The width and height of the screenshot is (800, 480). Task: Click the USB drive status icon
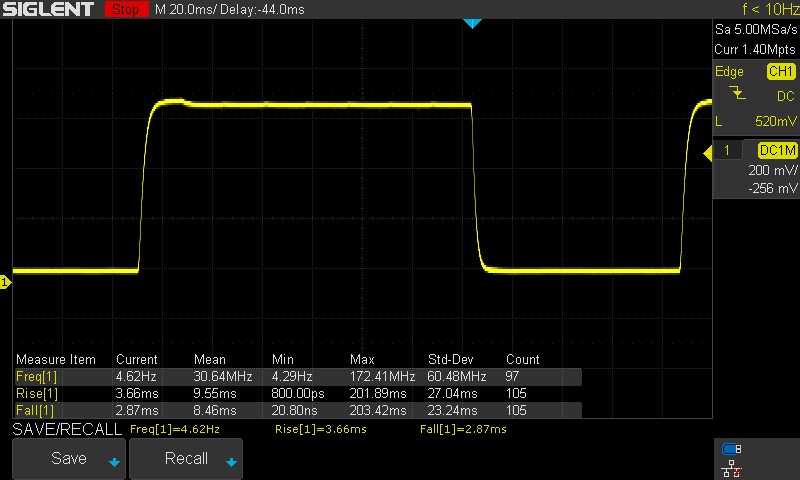click(x=731, y=449)
